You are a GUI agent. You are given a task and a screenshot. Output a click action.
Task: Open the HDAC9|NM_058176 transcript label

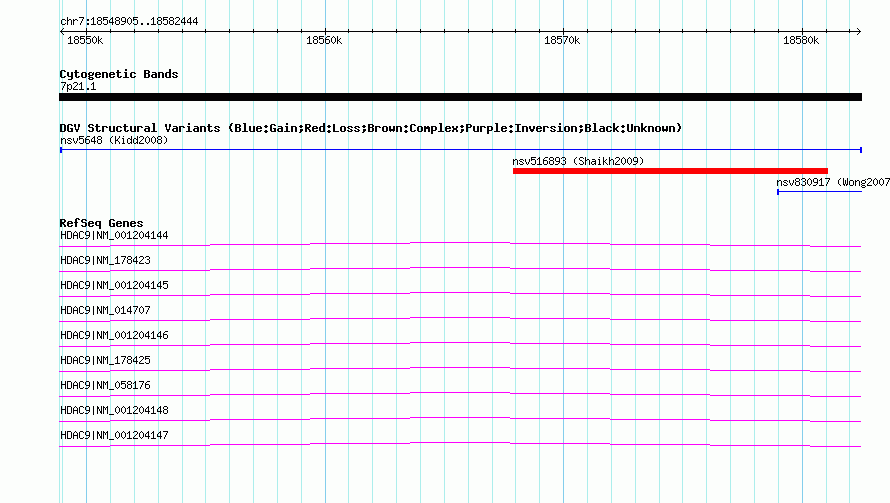pyautogui.click(x=106, y=385)
